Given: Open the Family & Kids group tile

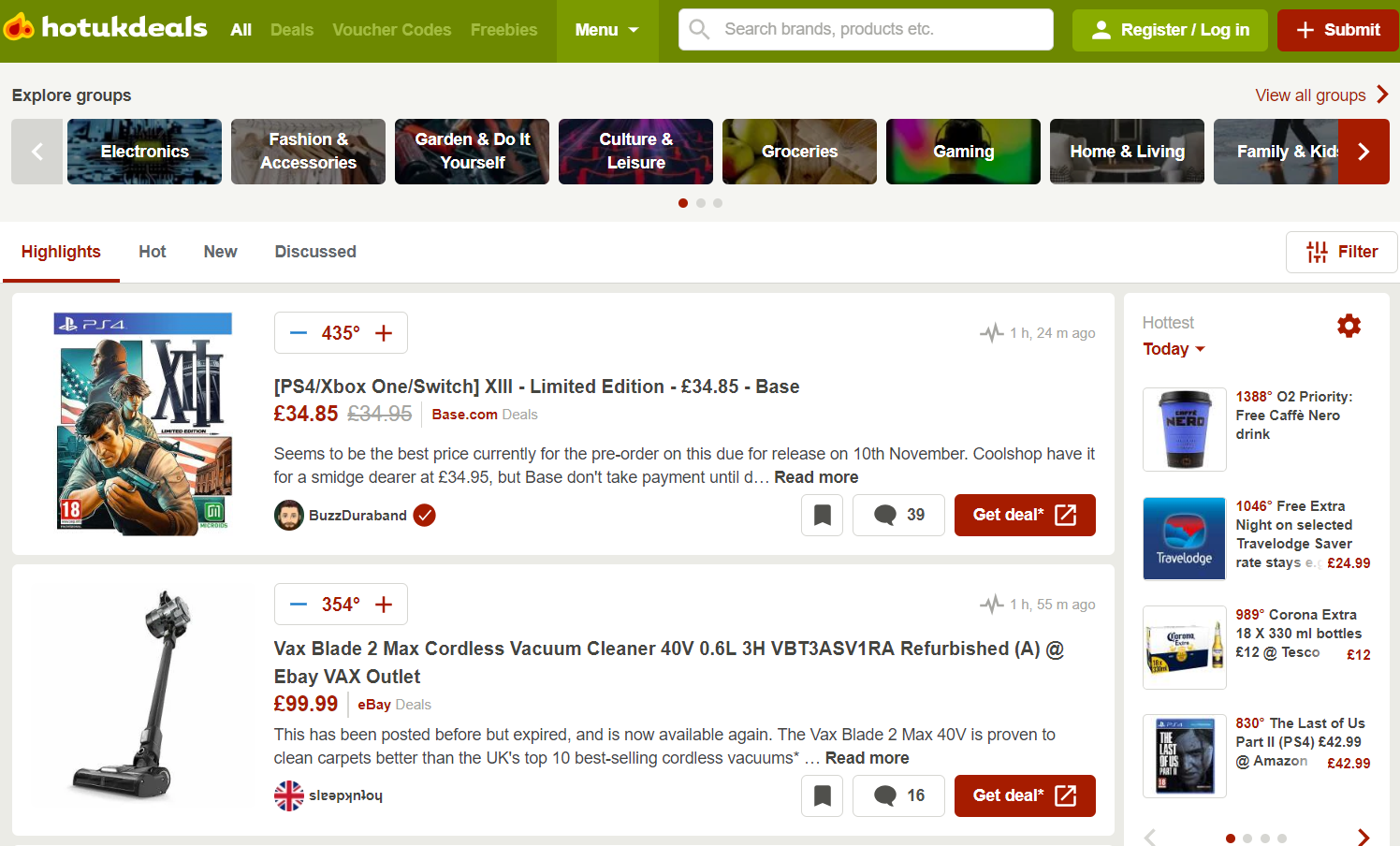Looking at the screenshot, I should click(x=1276, y=152).
